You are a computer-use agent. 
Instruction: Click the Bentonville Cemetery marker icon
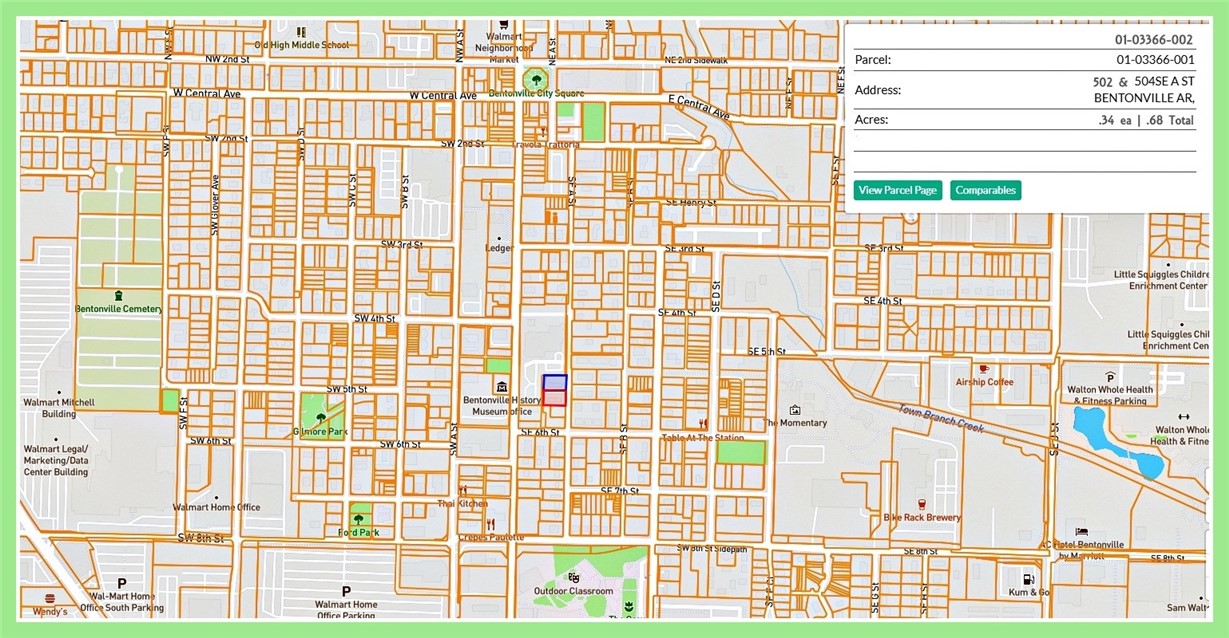[x=119, y=295]
